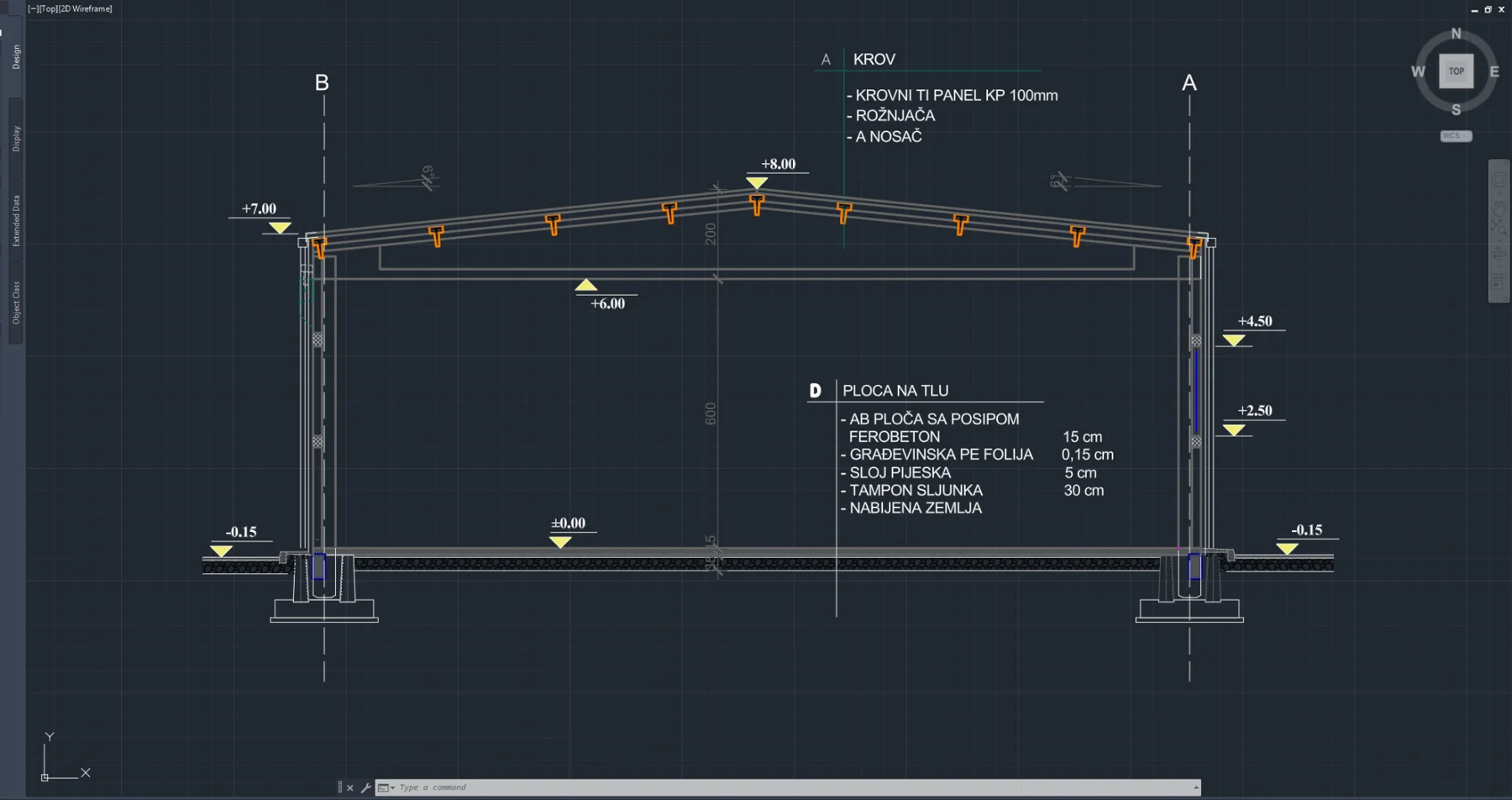Select the Orbit tool on navigation bar
Viewport: 1512px width, 800px height.
pos(1499,253)
